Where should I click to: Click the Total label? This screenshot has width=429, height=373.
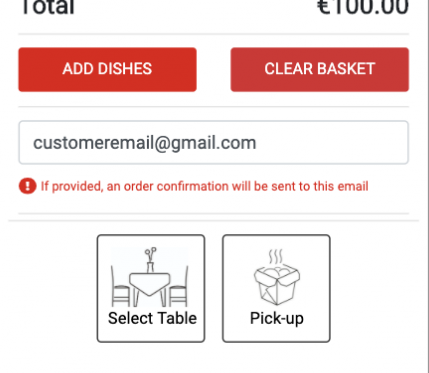pos(48,7)
